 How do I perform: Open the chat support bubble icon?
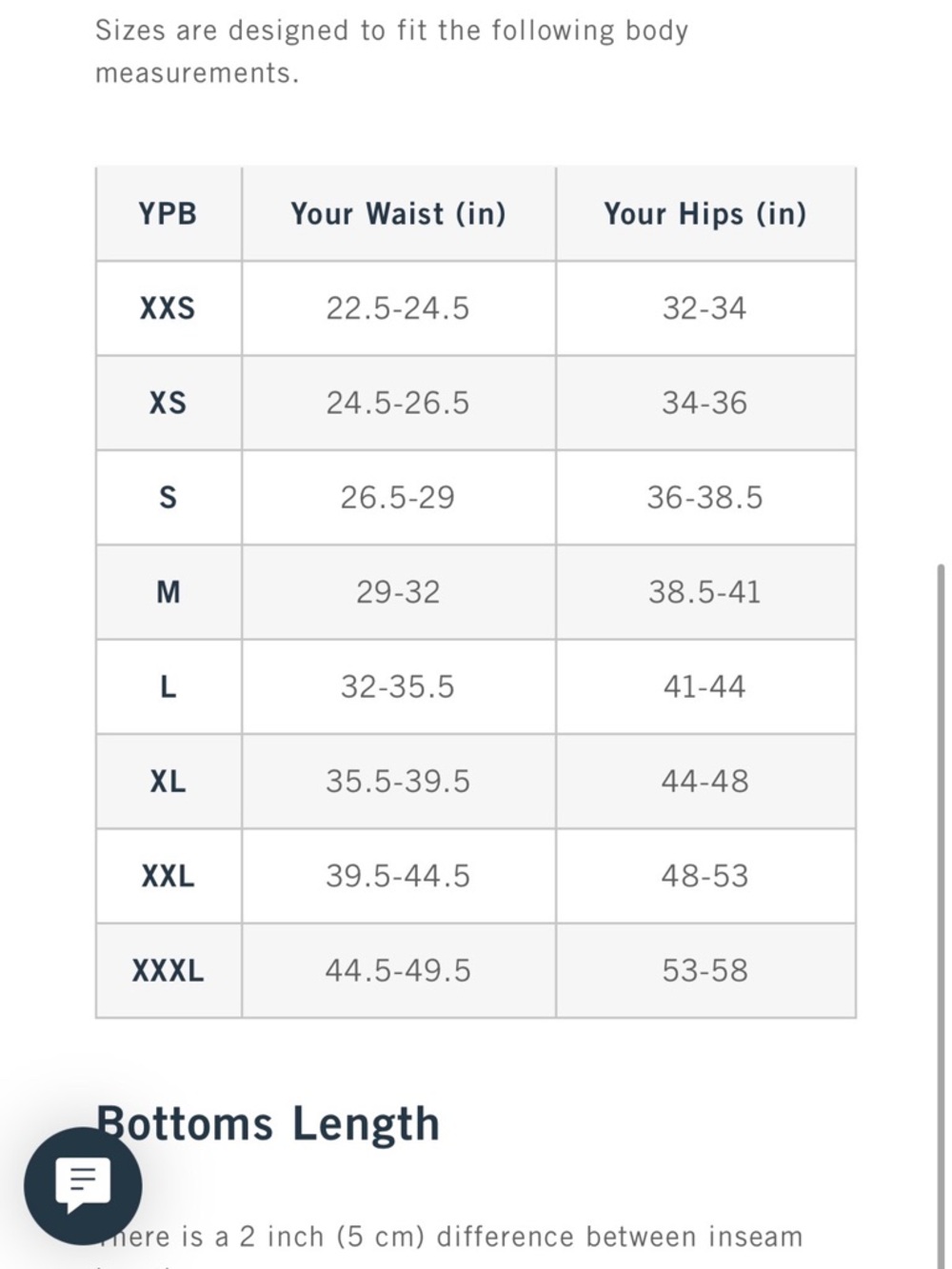83,1185
